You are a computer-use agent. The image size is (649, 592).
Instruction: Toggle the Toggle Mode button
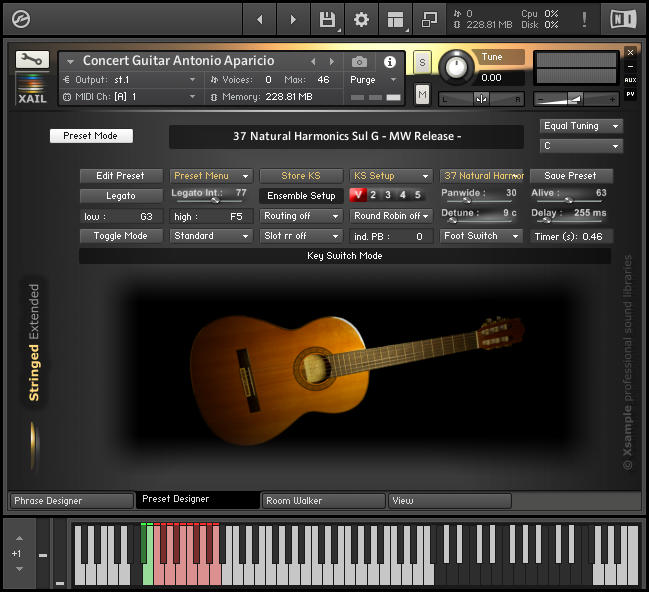coord(121,236)
